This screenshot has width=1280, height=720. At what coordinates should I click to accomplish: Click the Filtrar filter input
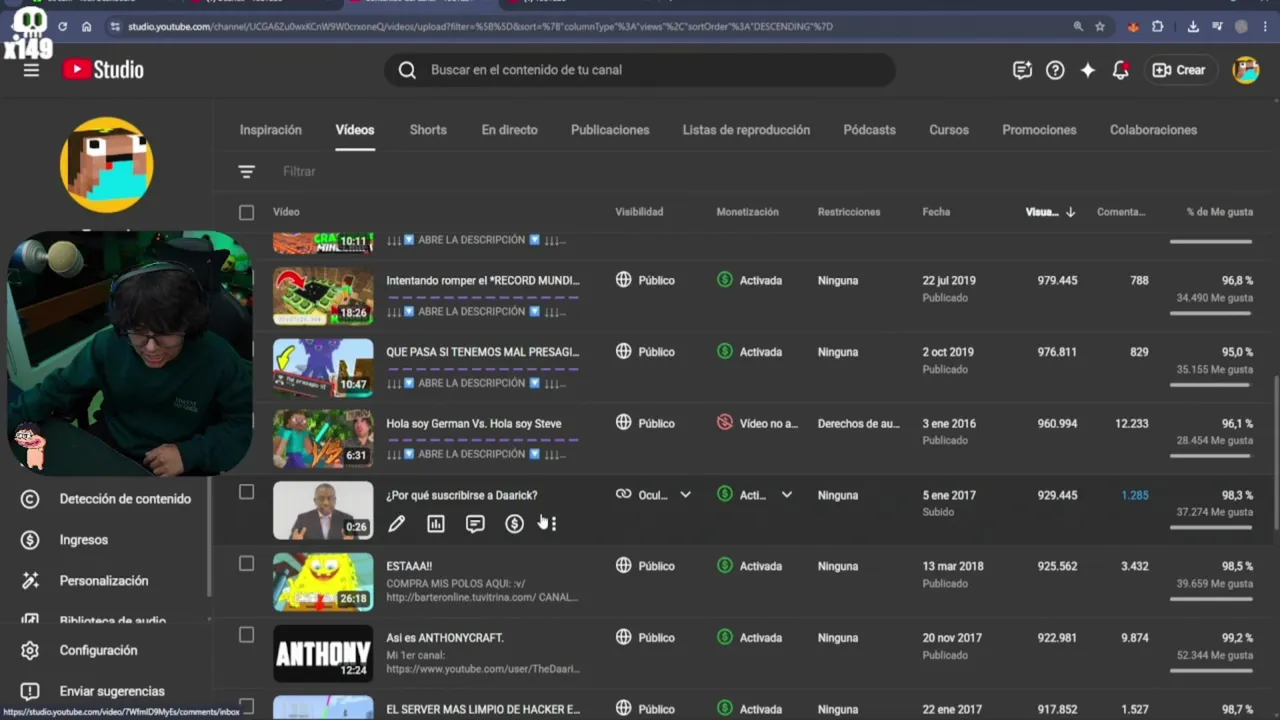pyautogui.click(x=299, y=172)
